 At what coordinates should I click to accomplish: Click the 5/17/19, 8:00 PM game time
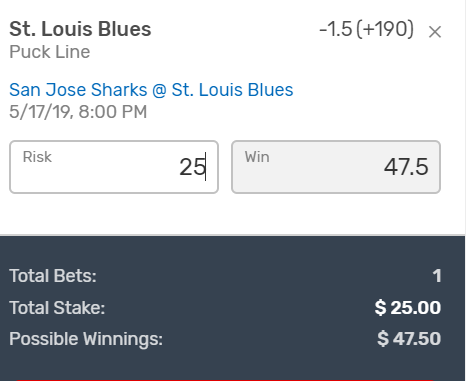[78, 112]
